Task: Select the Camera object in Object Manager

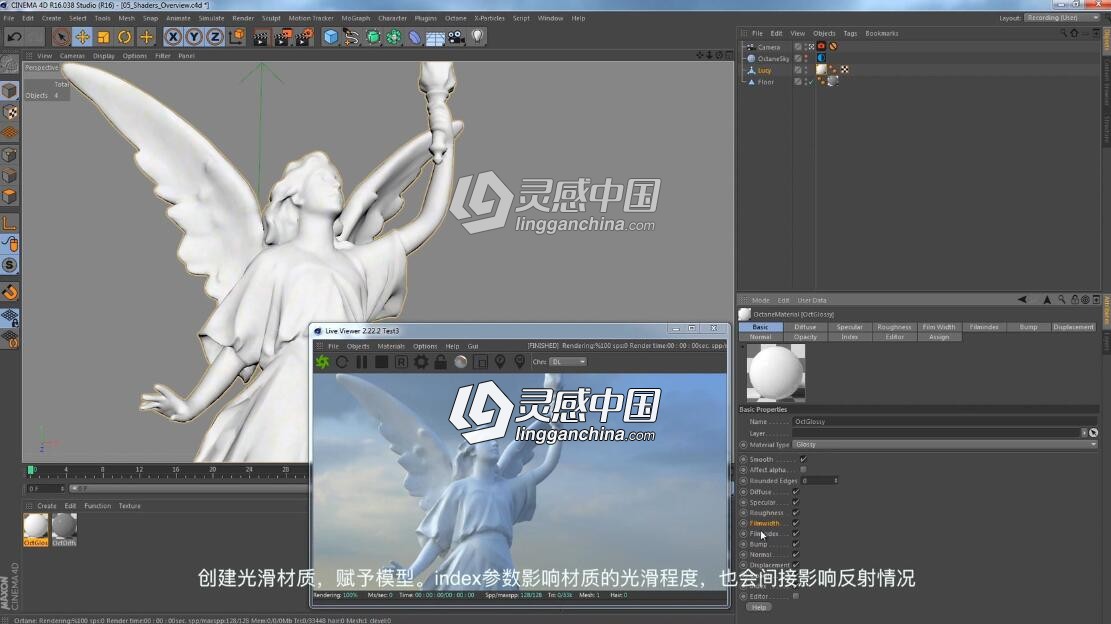Action: coord(769,47)
